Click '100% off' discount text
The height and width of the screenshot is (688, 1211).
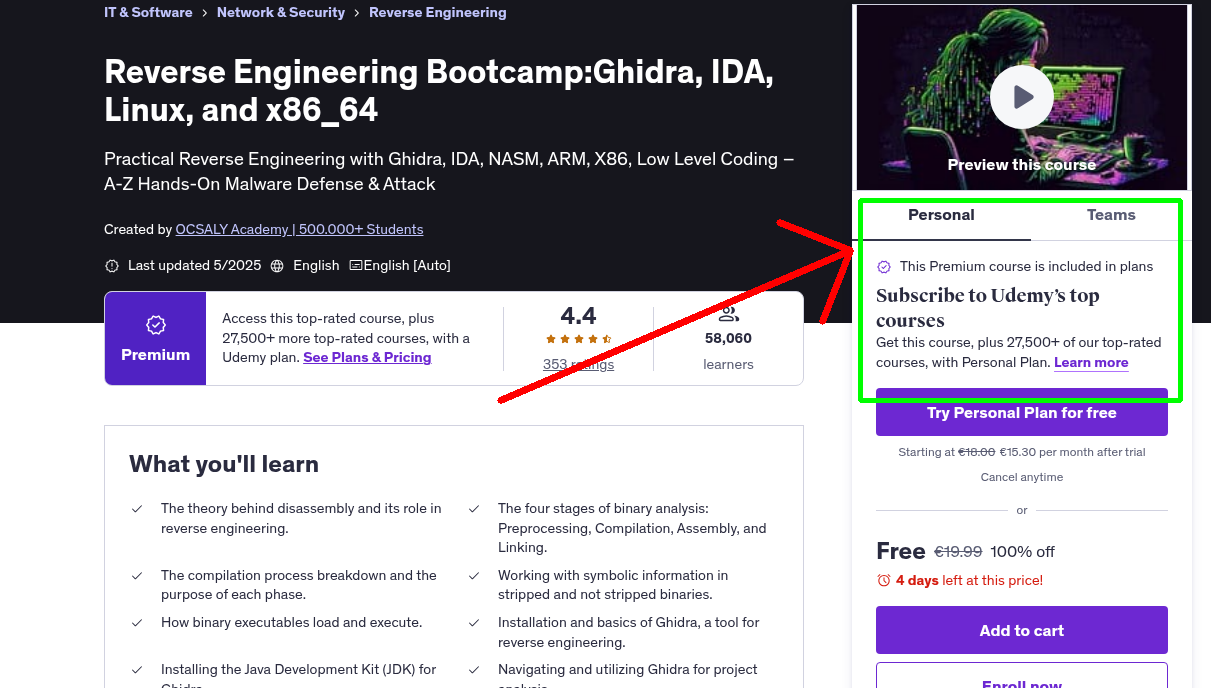[x=1023, y=552]
